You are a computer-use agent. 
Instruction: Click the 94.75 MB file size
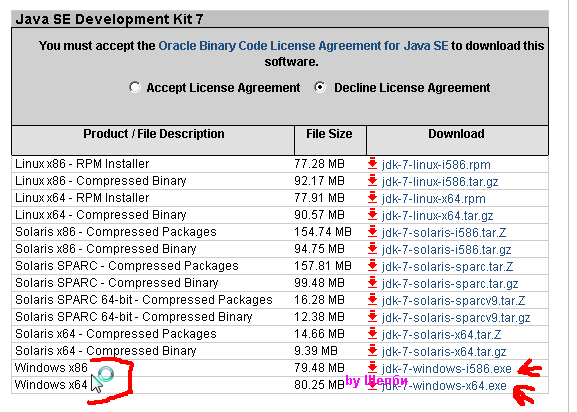[x=319, y=249]
